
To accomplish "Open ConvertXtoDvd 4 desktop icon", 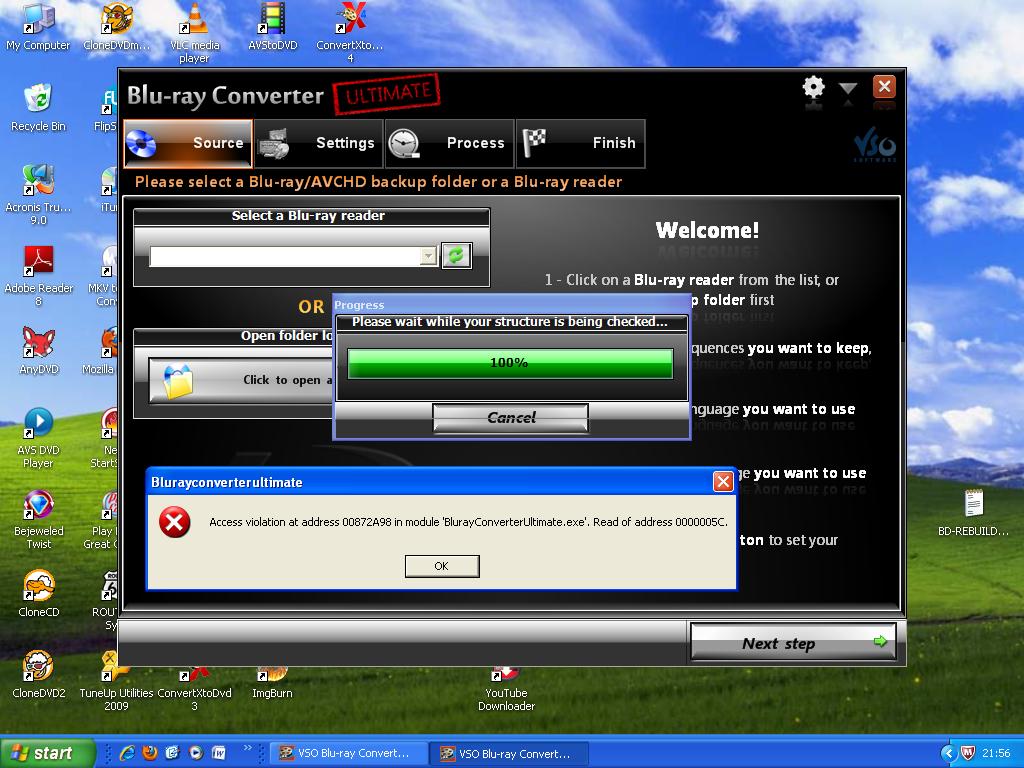I will pos(350,32).
